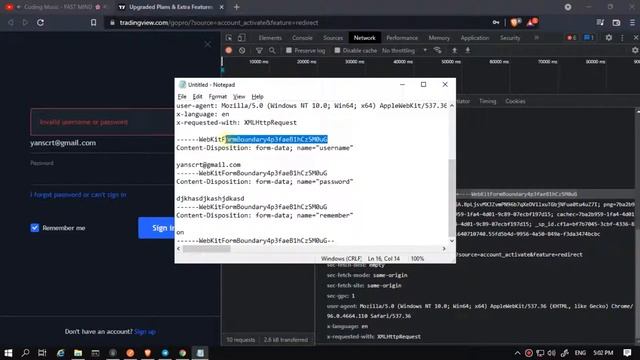Close the Upgraded Plans tab
Image resolution: width=640 pixels, height=360 pixels.
pyautogui.click(x=222, y=7)
